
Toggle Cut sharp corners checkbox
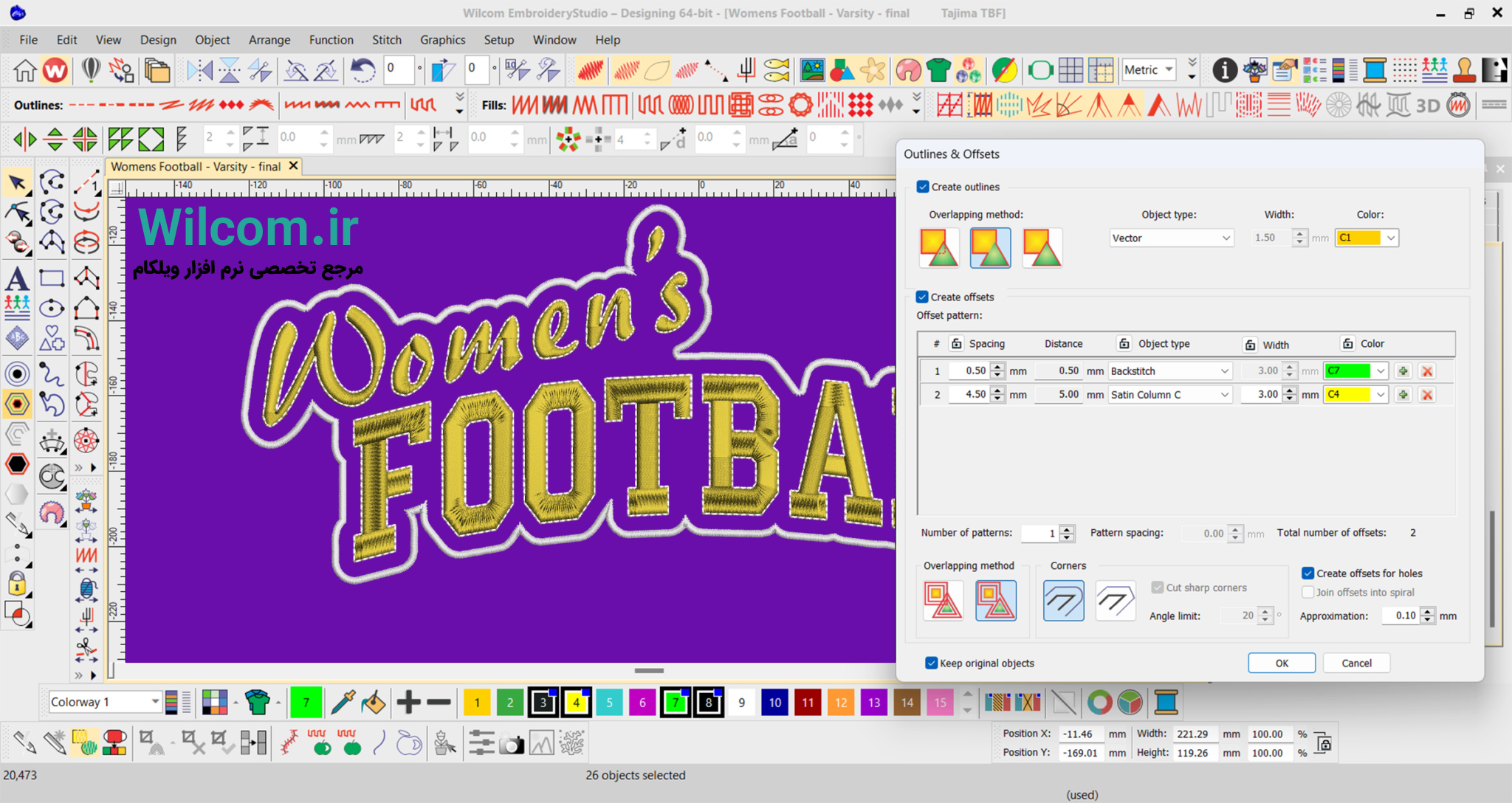(1157, 587)
